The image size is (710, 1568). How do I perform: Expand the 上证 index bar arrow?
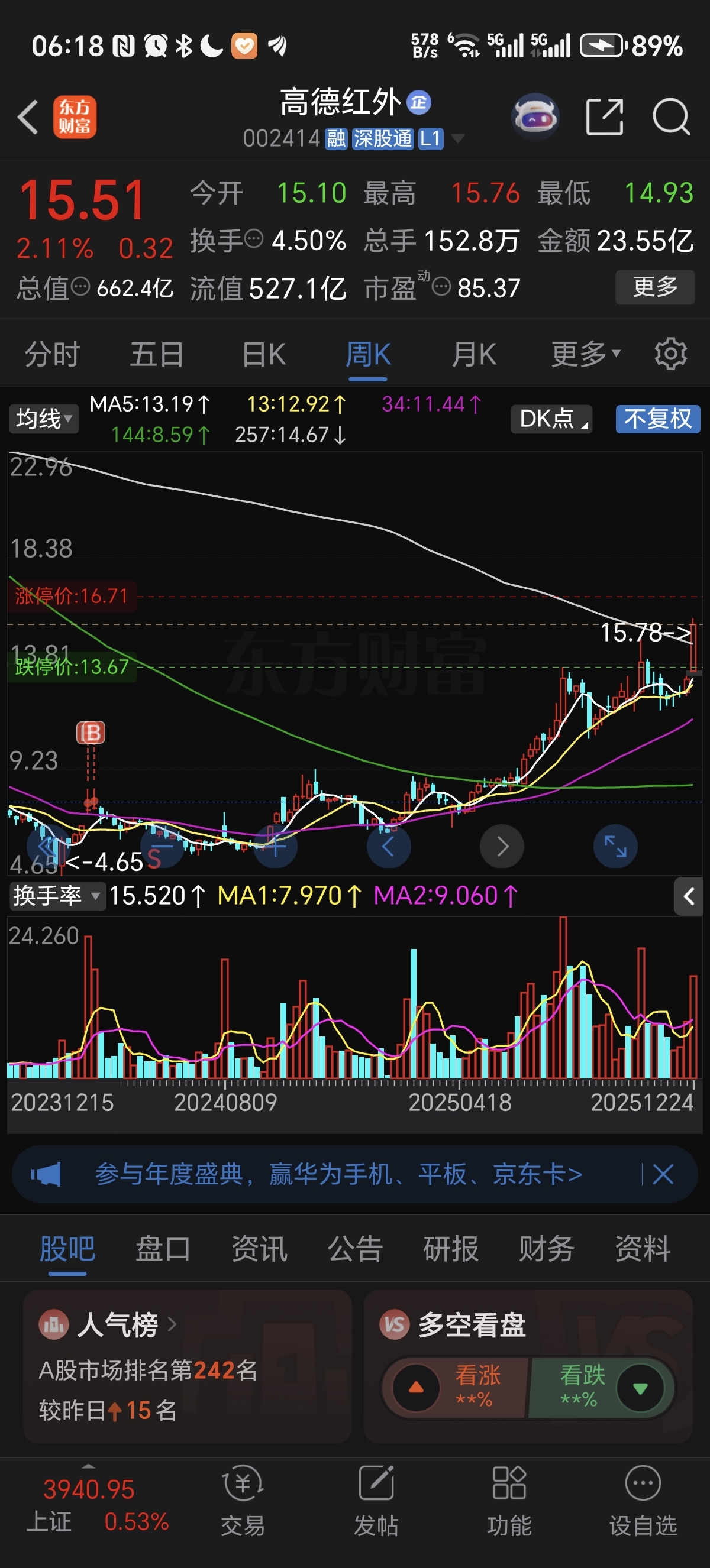(88, 1466)
